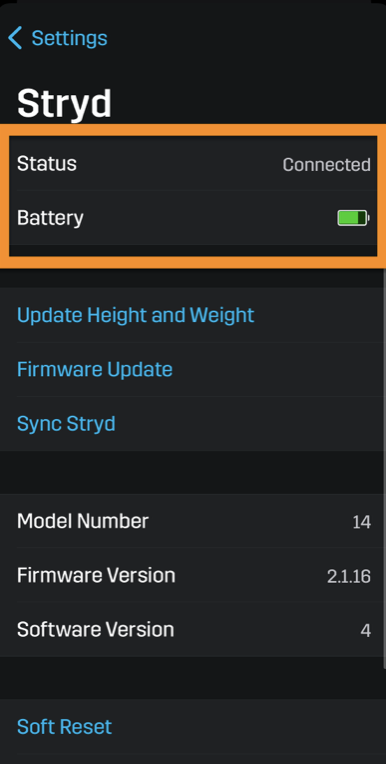
Task: Click firmware version value 2.1.16
Action: coord(349,577)
